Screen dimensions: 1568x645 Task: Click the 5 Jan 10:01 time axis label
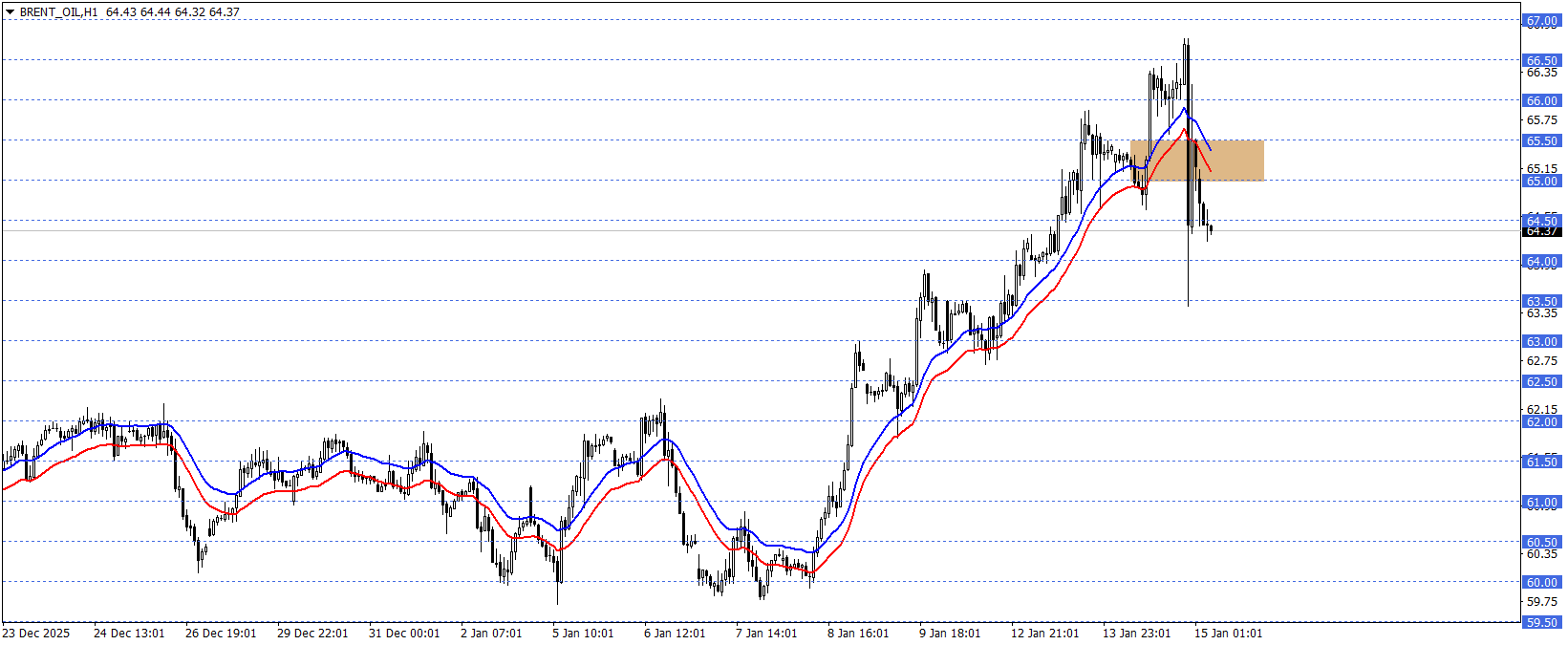click(583, 634)
